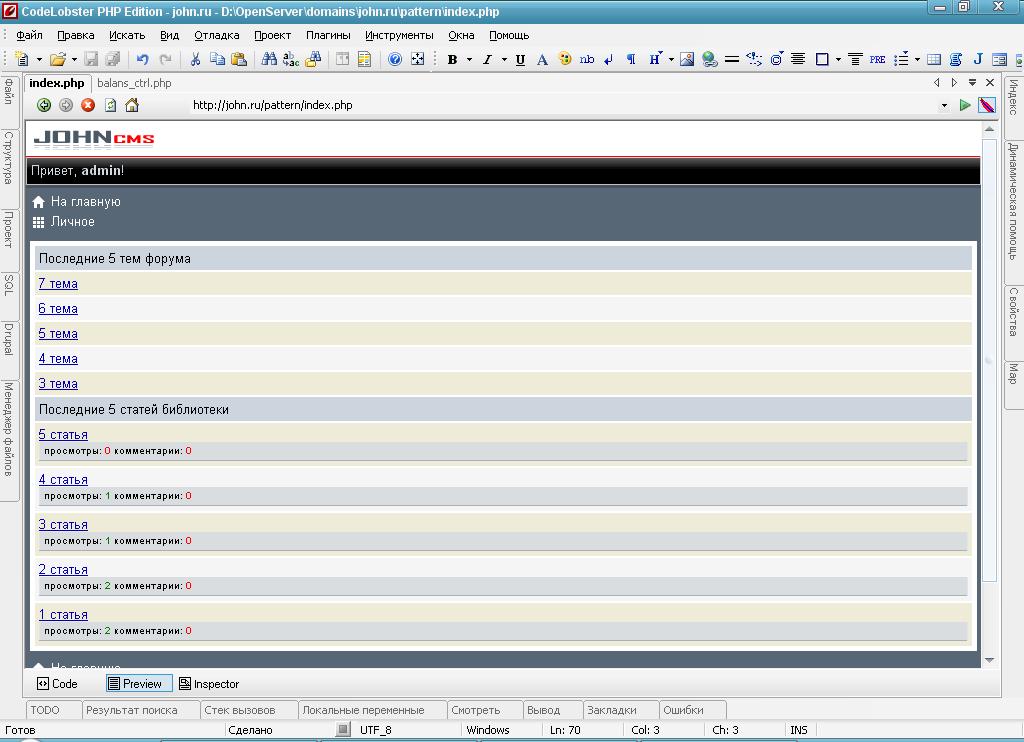Image resolution: width=1024 pixels, height=742 pixels.
Task: Click the preview pane vertical scrollbar
Action: pos(990,350)
